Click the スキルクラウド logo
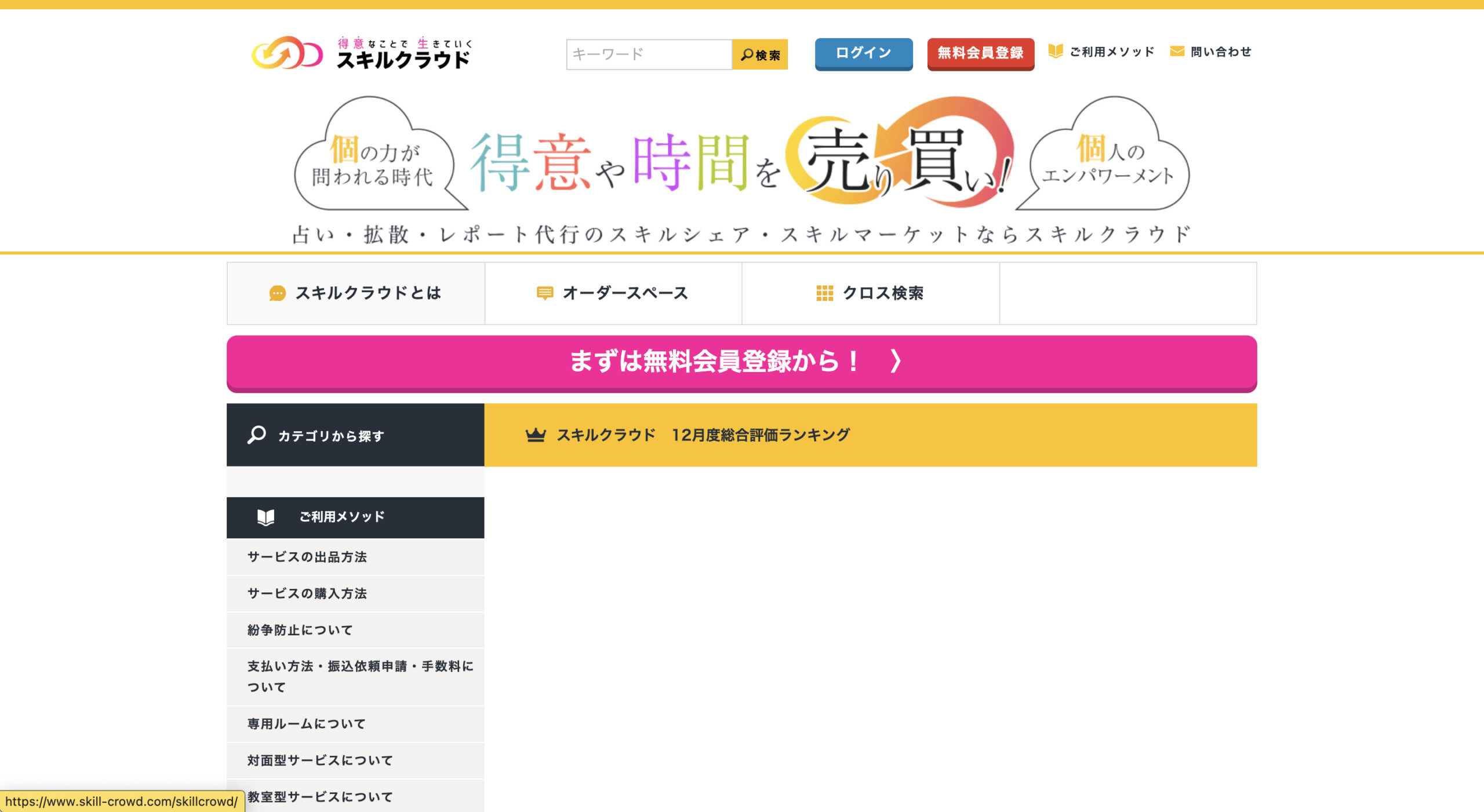The height and width of the screenshot is (812, 1484). 362,53
